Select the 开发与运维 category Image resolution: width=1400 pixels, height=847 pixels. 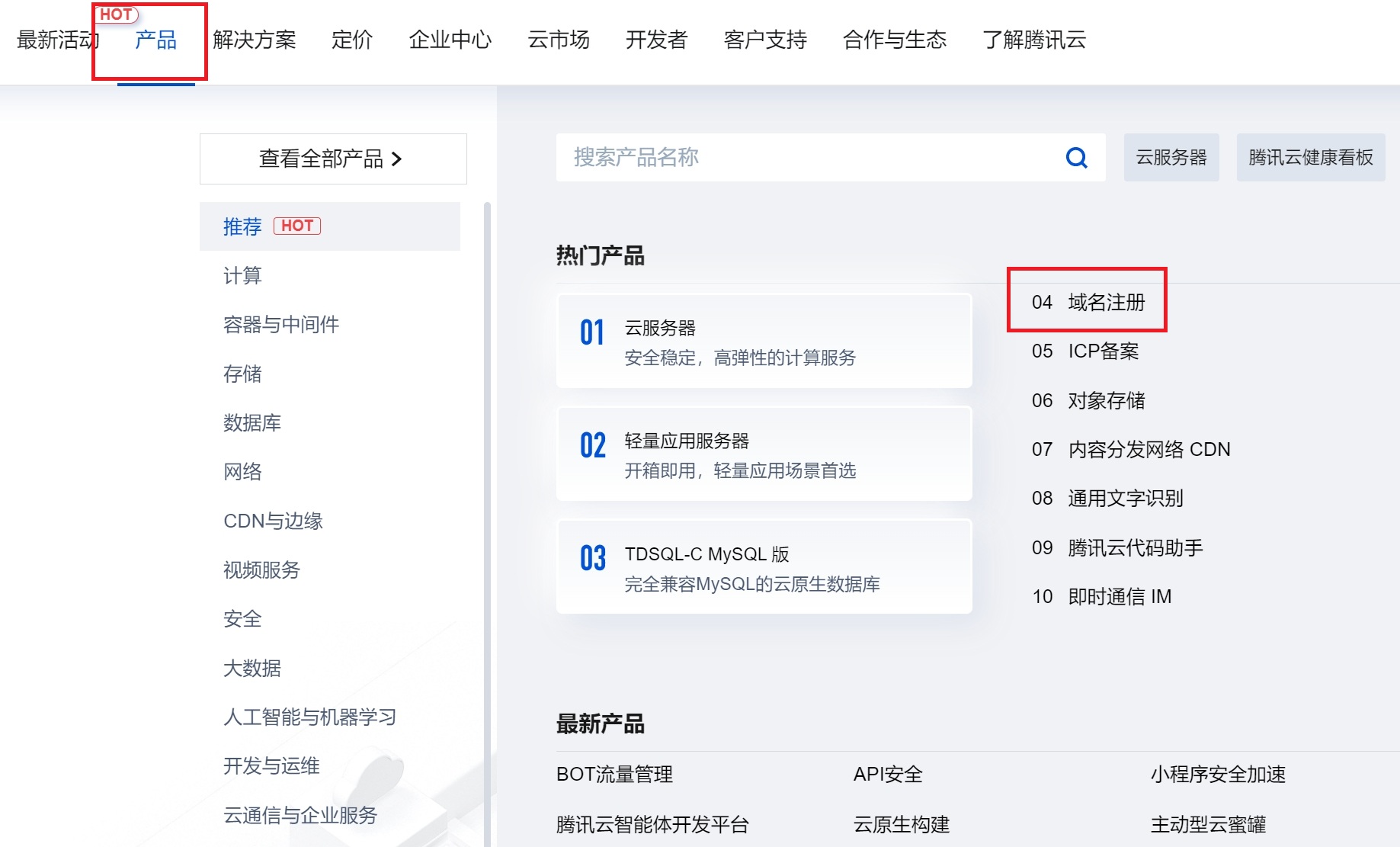(271, 766)
